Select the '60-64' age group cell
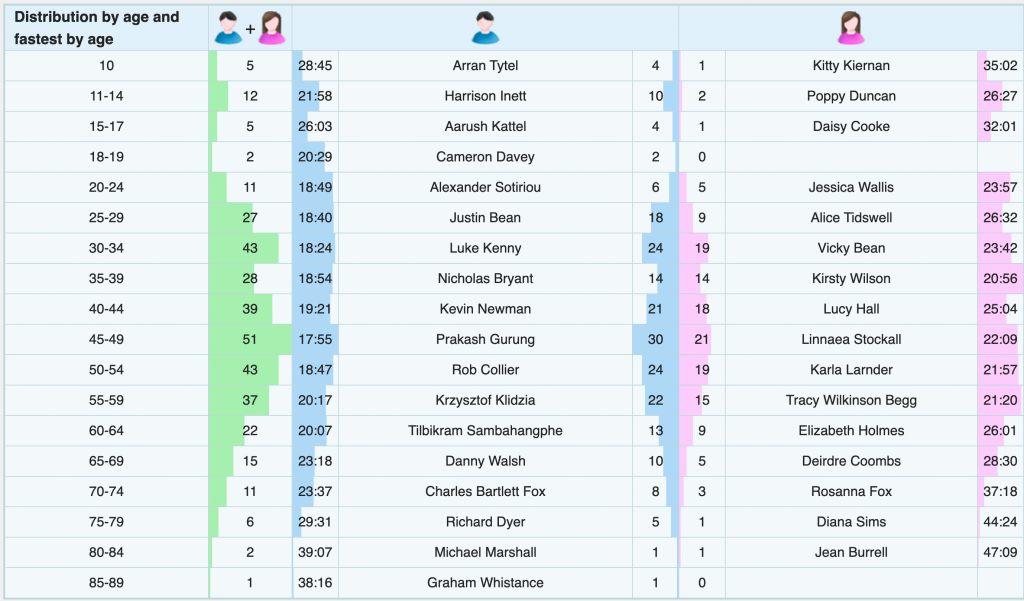Image resolution: width=1024 pixels, height=601 pixels. coord(106,430)
